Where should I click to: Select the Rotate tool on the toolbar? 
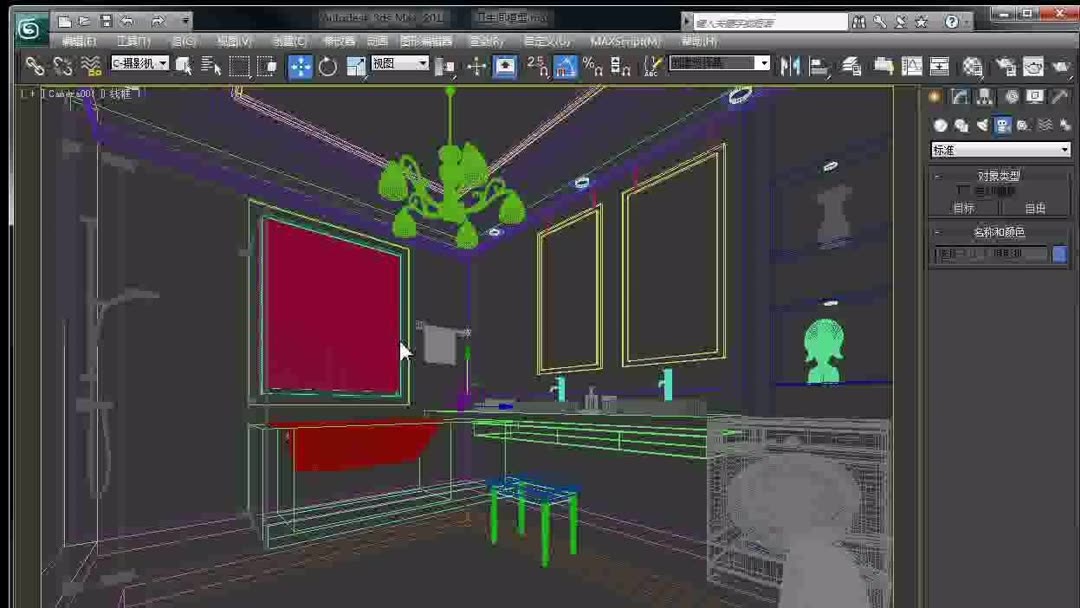[x=328, y=66]
